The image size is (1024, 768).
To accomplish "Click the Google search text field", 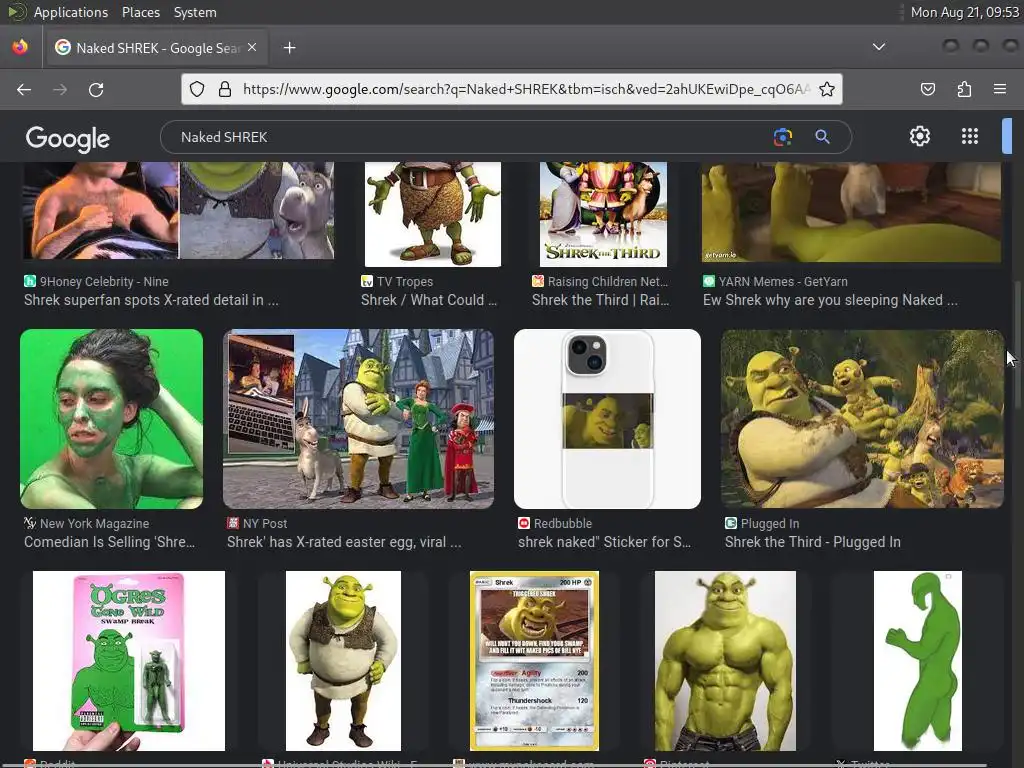I will pos(470,137).
